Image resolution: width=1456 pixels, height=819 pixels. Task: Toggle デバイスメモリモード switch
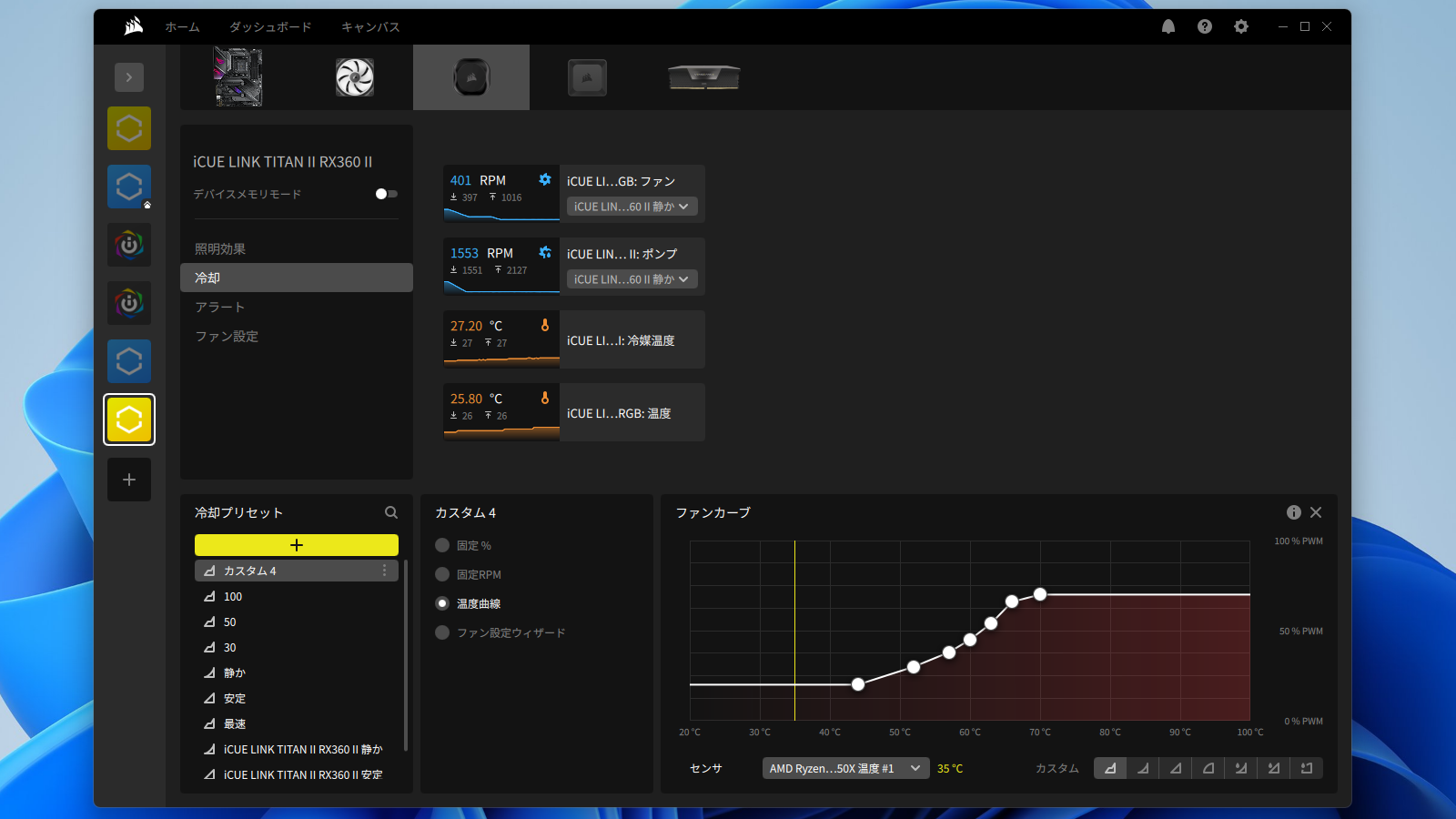coord(387,194)
